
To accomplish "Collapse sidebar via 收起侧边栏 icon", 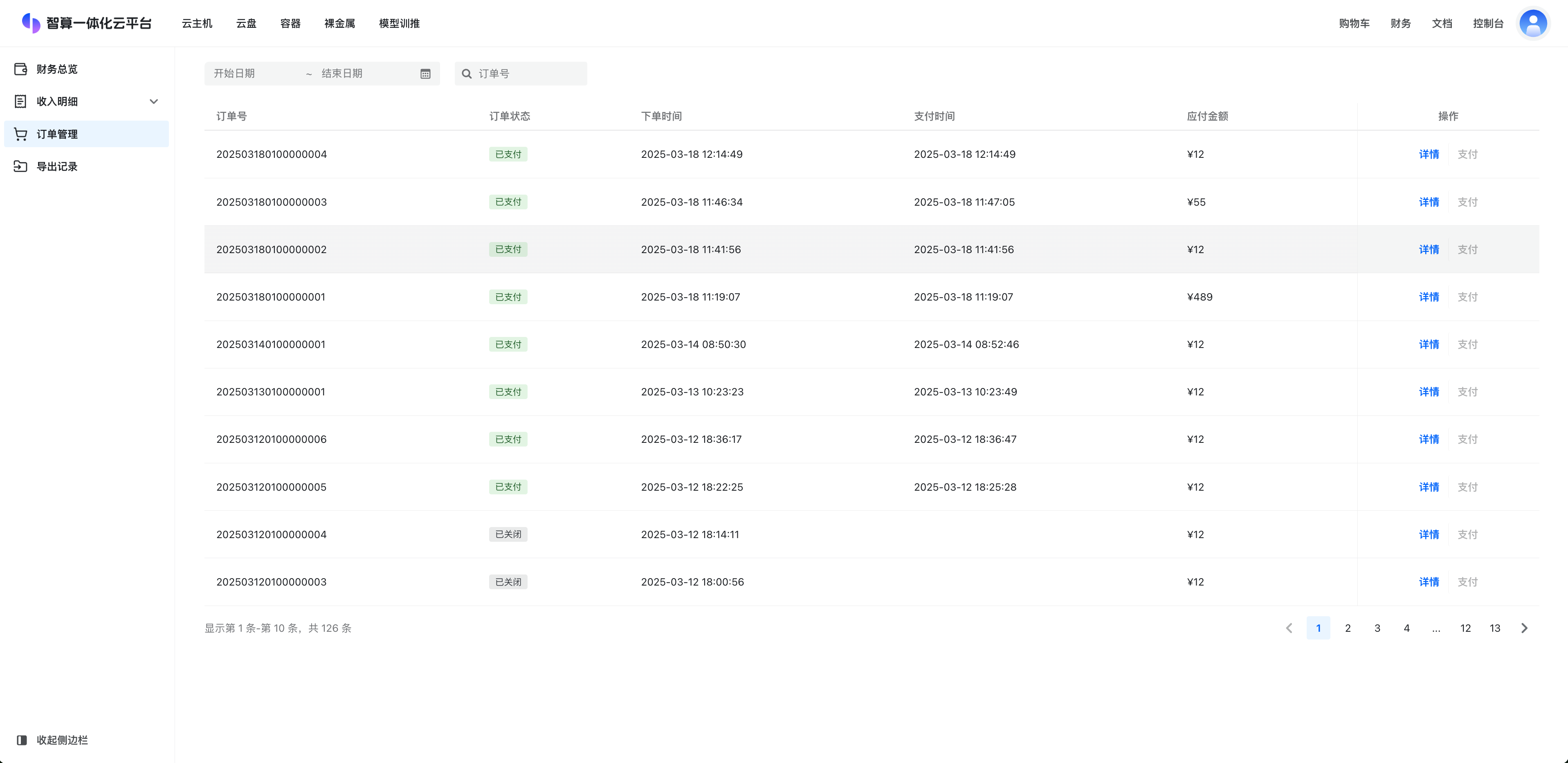I will tap(22, 740).
